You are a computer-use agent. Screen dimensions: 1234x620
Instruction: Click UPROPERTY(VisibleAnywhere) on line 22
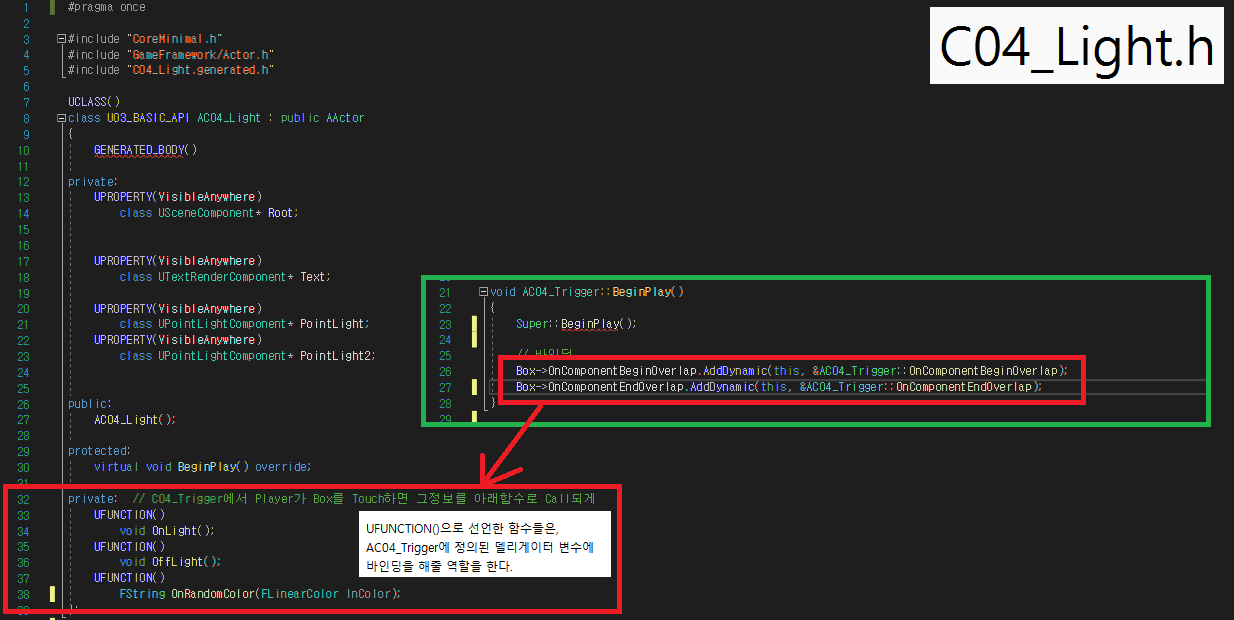point(178,340)
